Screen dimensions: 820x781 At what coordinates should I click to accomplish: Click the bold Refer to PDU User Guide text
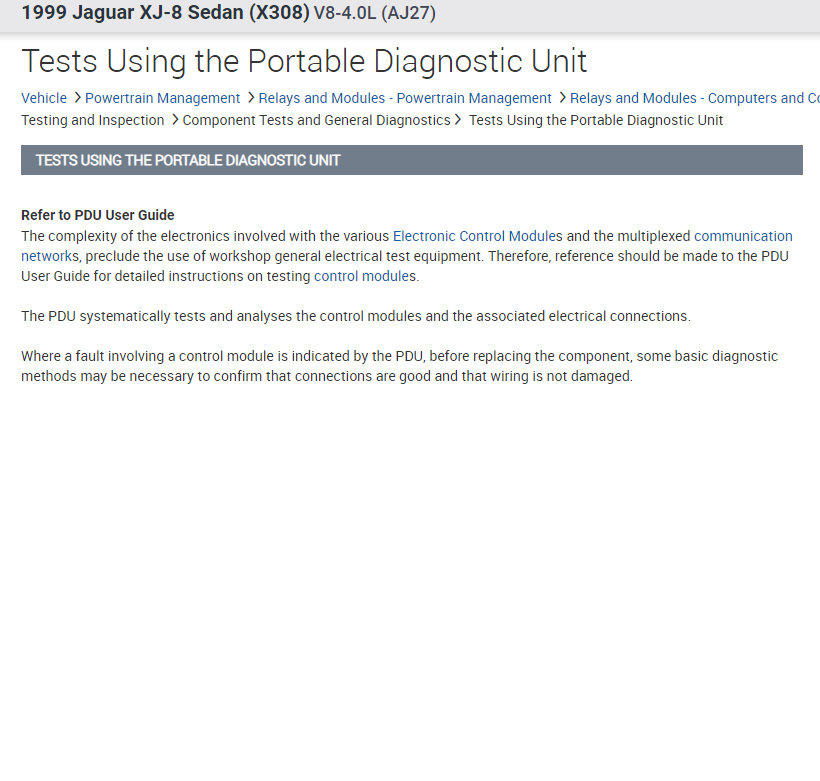click(x=98, y=215)
